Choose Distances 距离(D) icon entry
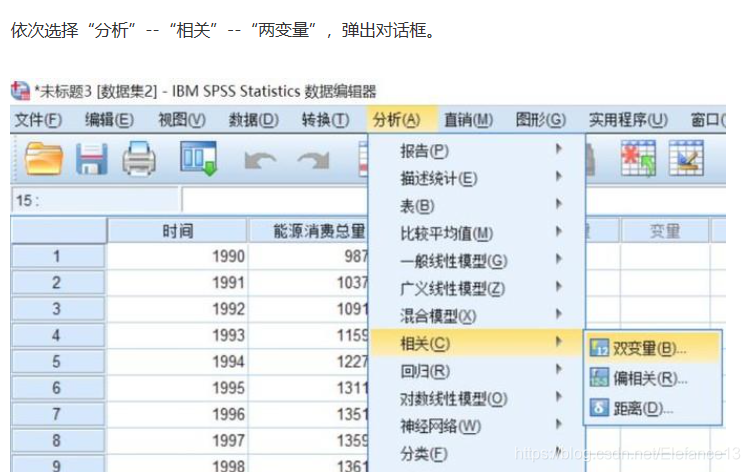The width and height of the screenshot is (750, 472). (x=652, y=408)
